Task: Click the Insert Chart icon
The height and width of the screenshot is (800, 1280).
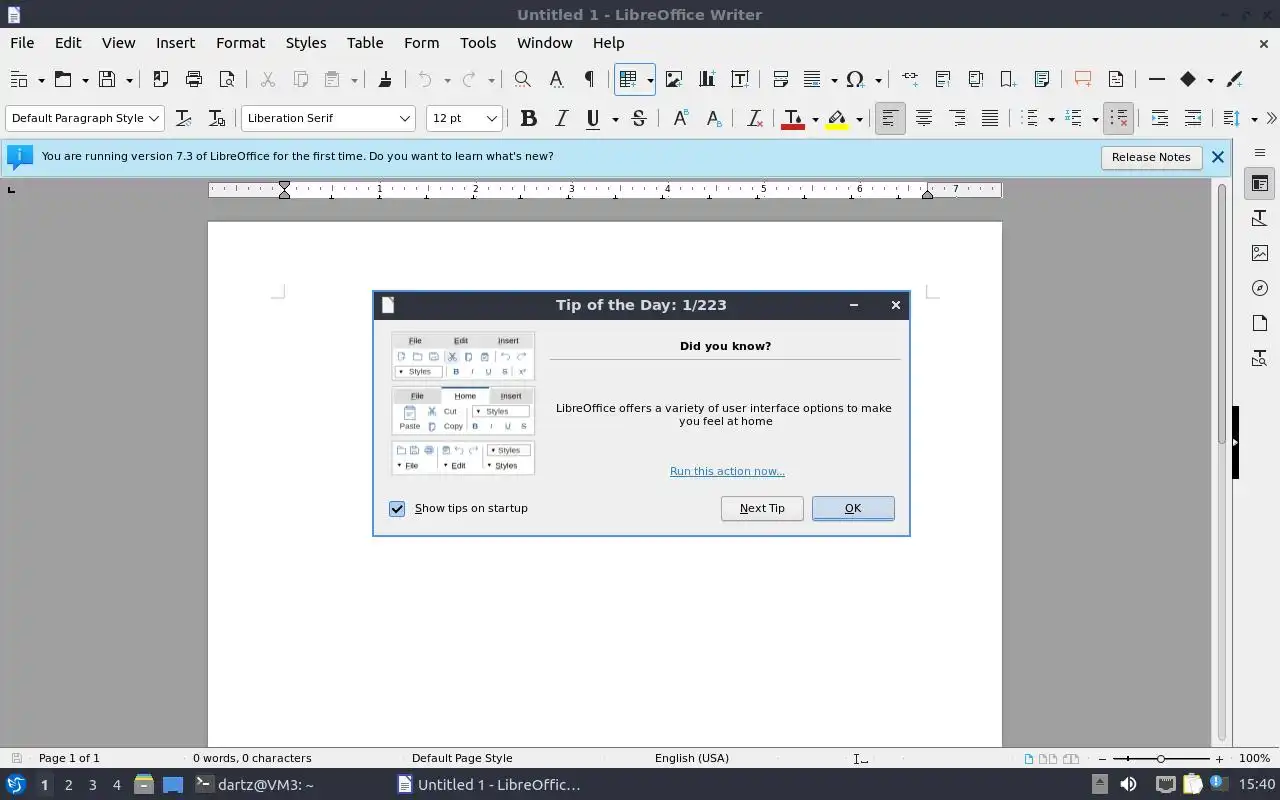Action: coord(707,80)
